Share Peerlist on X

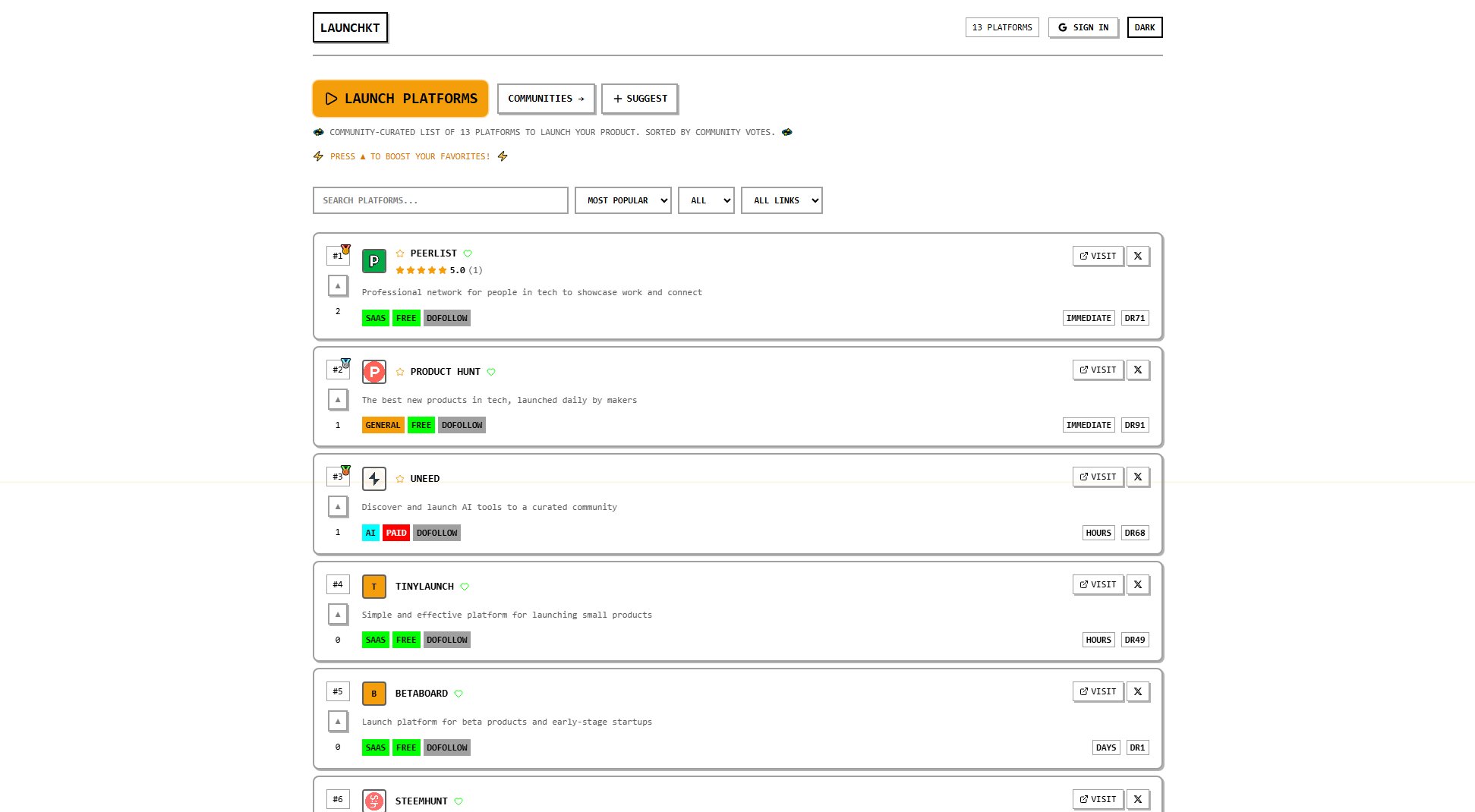pyautogui.click(x=1138, y=256)
